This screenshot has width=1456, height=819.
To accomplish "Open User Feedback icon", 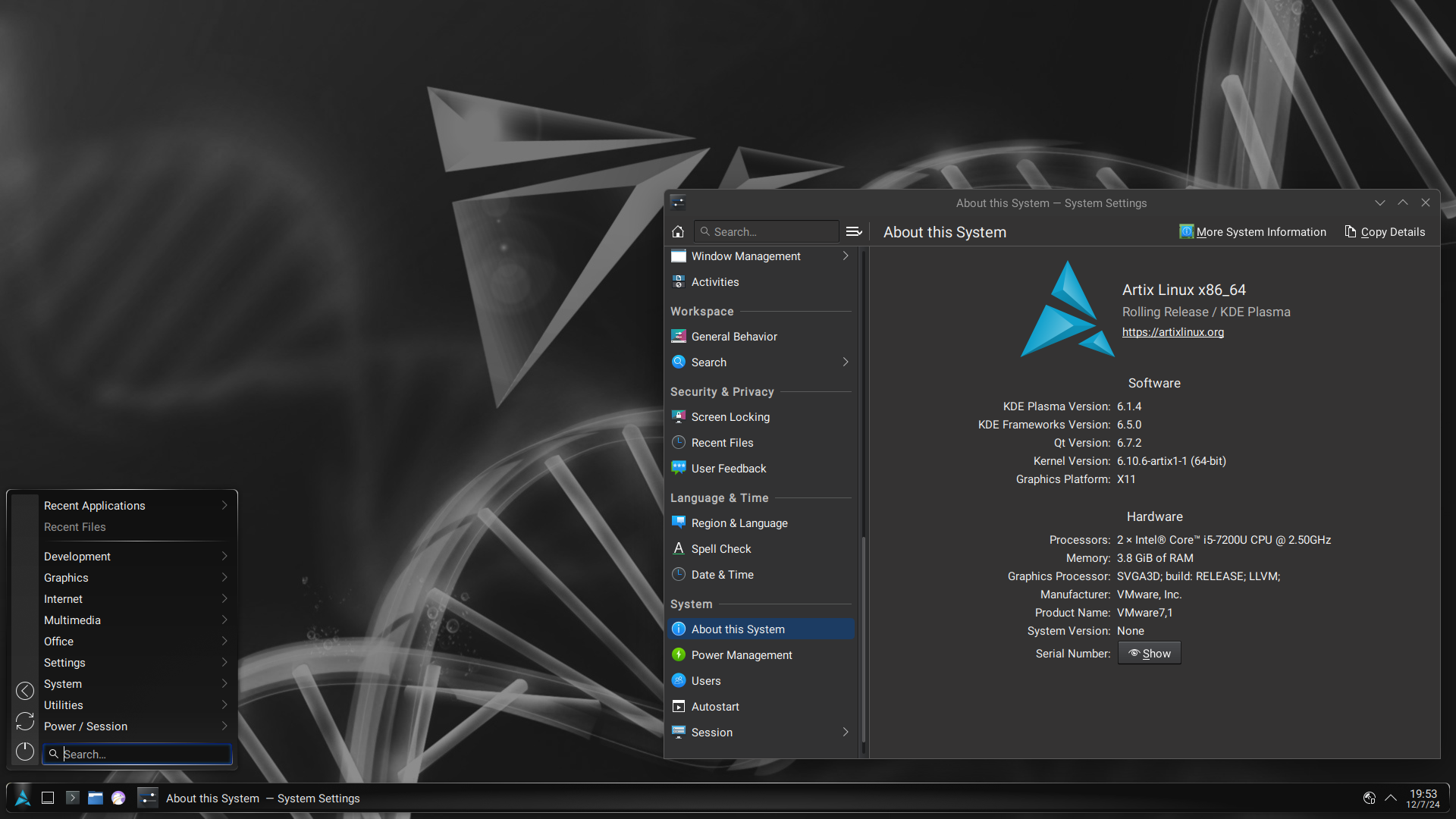I will (x=679, y=469).
